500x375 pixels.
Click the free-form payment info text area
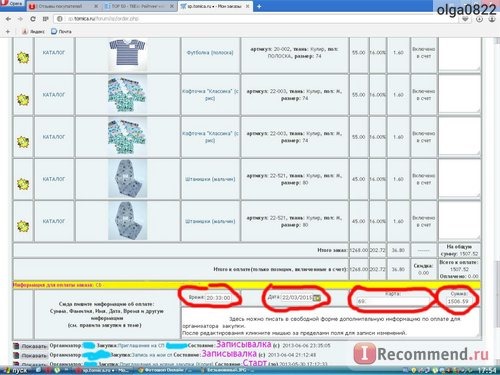coord(331,323)
